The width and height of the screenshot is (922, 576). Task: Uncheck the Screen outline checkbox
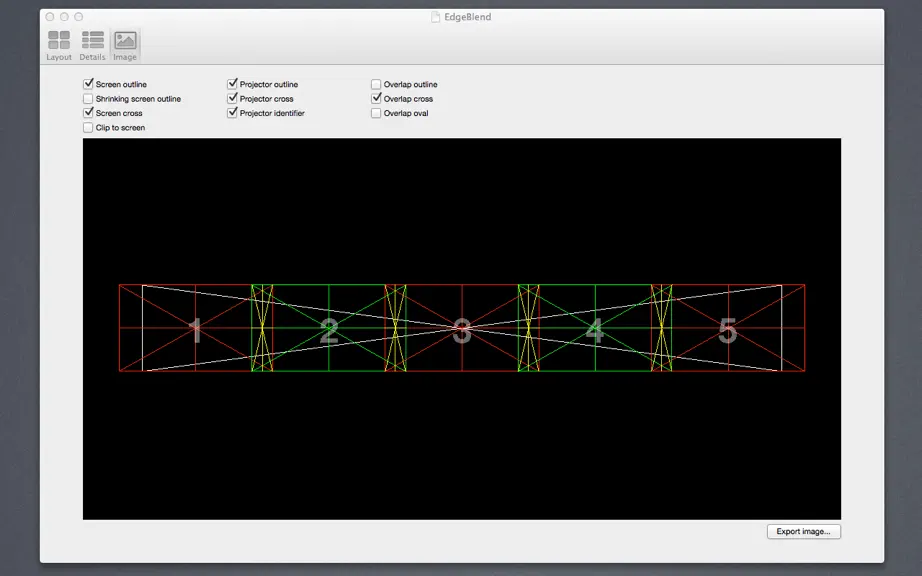point(88,84)
